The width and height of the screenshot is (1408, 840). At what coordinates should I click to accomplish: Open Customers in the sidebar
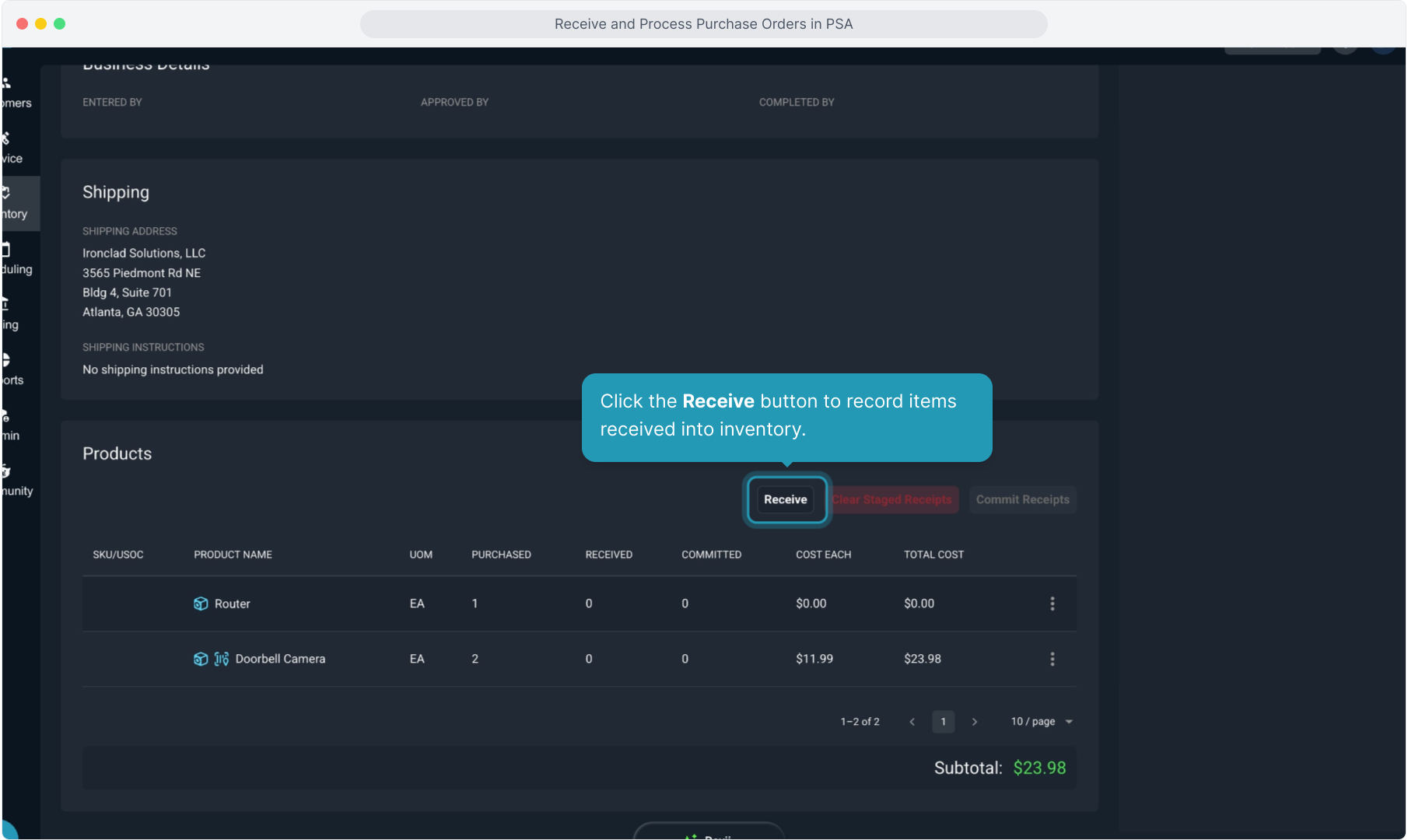tap(16, 93)
